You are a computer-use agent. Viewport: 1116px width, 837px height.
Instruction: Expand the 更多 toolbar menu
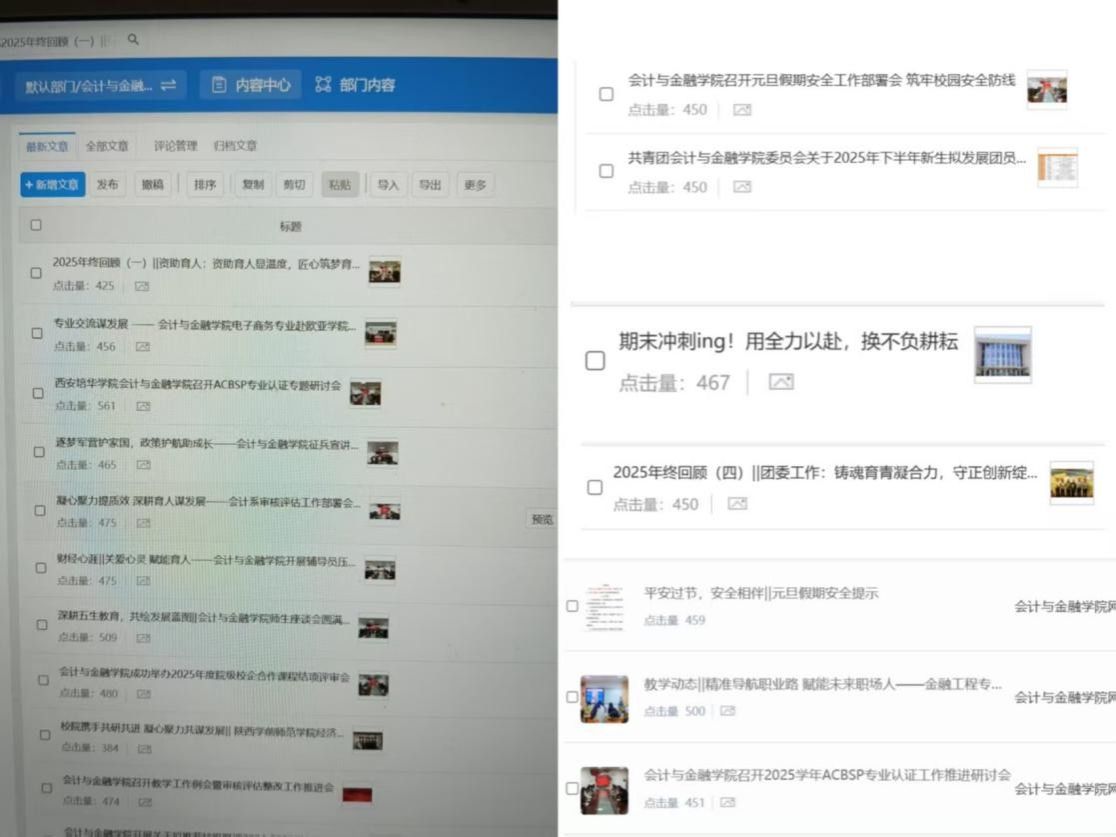click(x=475, y=185)
